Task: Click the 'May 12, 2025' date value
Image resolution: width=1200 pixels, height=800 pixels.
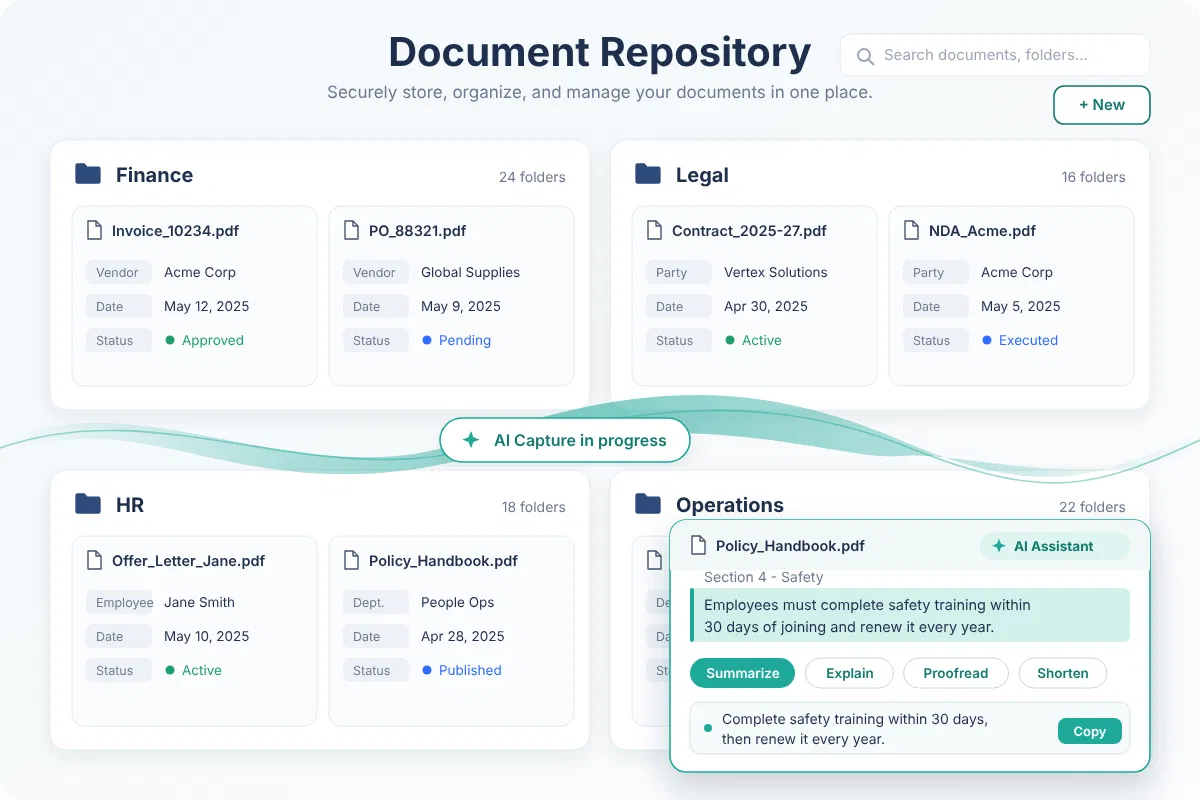Action: pyautogui.click(x=206, y=306)
